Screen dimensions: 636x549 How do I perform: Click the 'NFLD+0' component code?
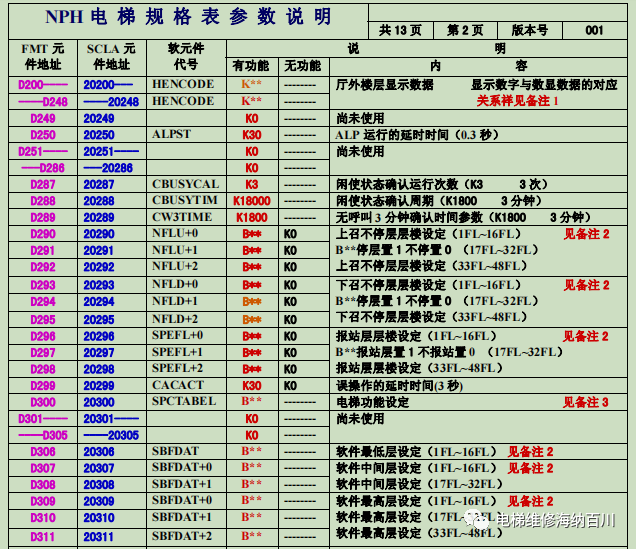pyautogui.click(x=175, y=284)
